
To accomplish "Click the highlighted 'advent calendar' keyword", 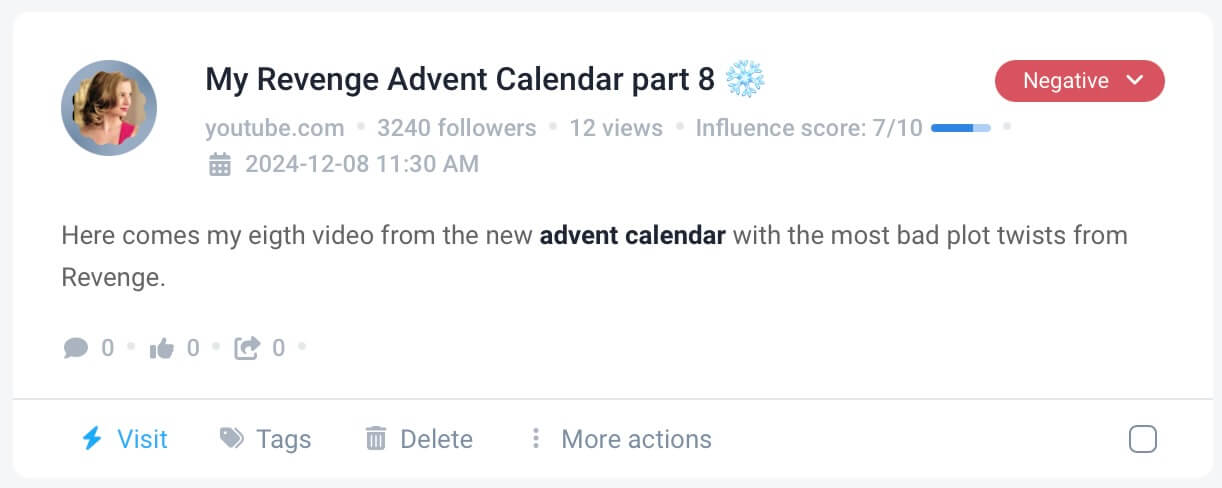I will click(x=632, y=236).
